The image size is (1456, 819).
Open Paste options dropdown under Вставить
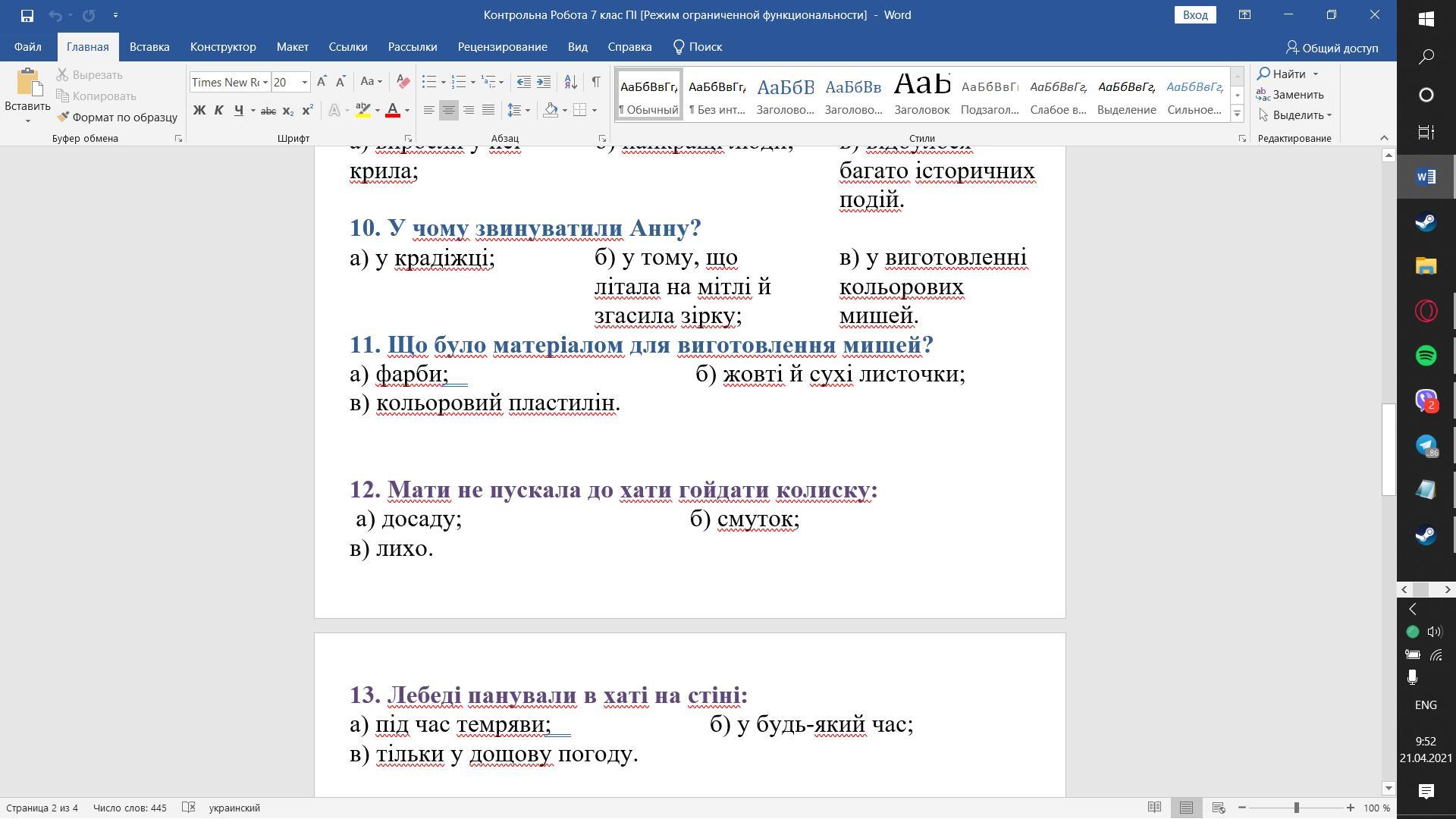27,121
